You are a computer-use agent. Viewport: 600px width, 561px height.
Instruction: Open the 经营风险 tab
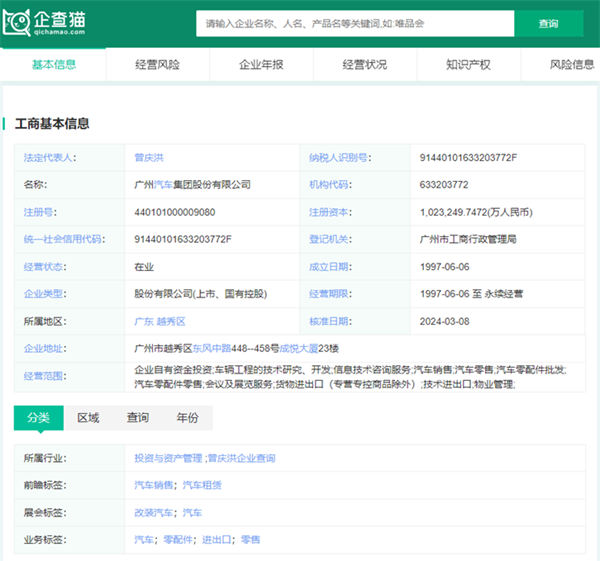157,65
